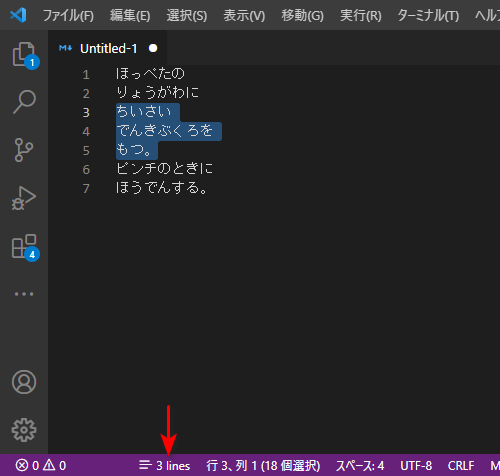
Task: Click the text りょうがわに on line 2
Action: 158,93
